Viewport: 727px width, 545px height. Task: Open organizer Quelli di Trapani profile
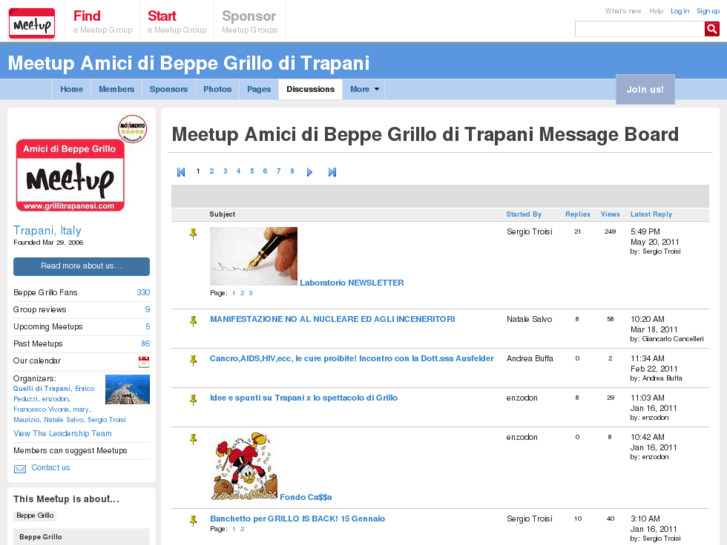(42, 389)
